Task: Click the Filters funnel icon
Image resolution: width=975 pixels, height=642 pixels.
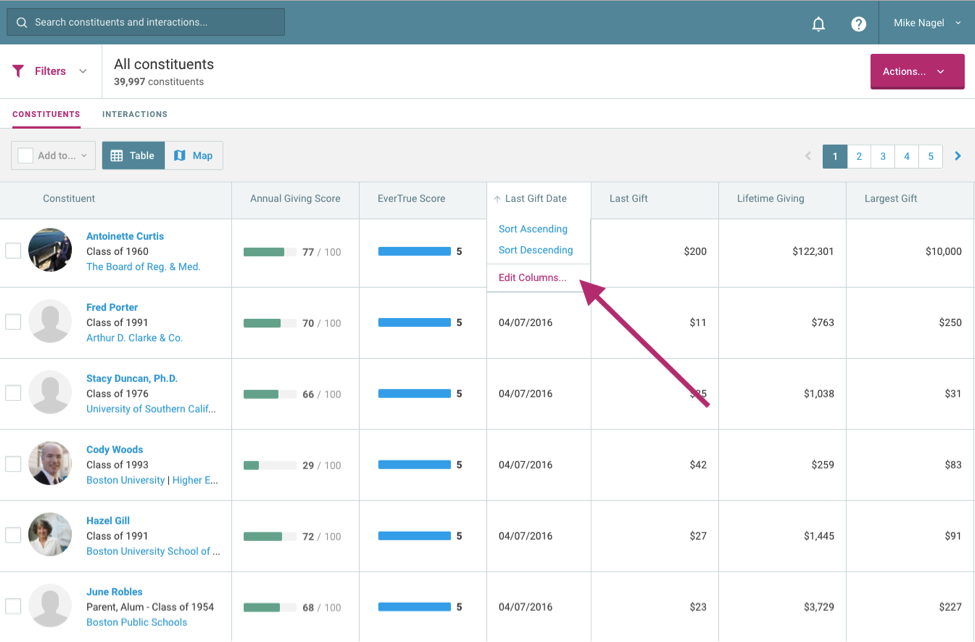Action: [x=18, y=71]
